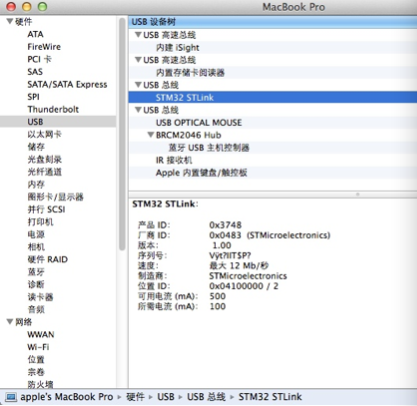Click the computer icon in the path bar
The height and width of the screenshot is (406, 417).
[11, 397]
